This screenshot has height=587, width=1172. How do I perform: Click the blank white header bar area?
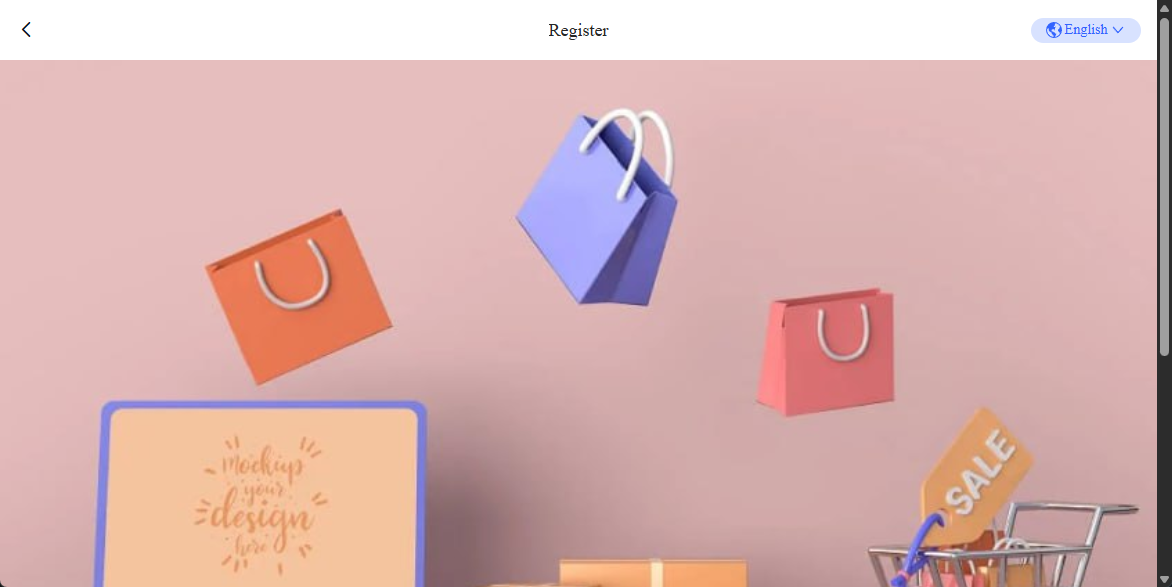click(299, 30)
